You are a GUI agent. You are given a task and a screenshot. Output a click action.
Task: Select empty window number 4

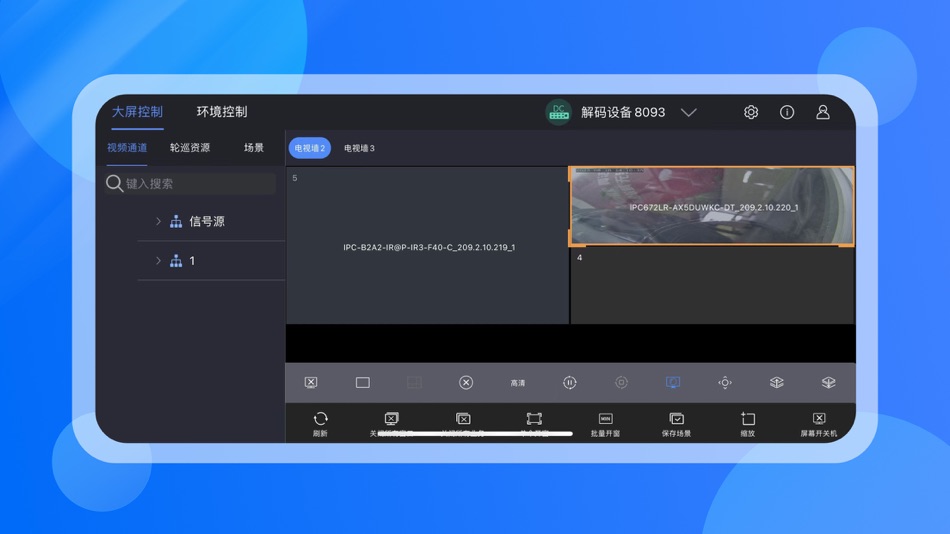point(712,285)
